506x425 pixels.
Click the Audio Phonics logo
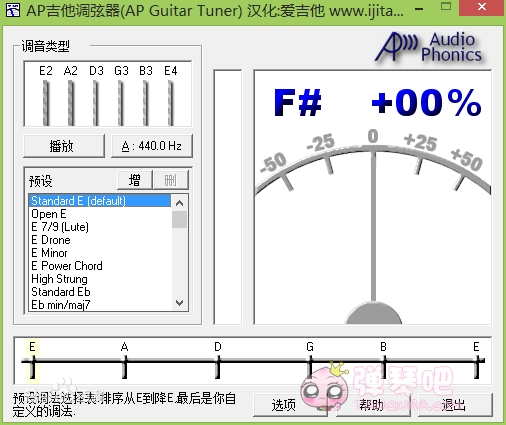click(429, 47)
